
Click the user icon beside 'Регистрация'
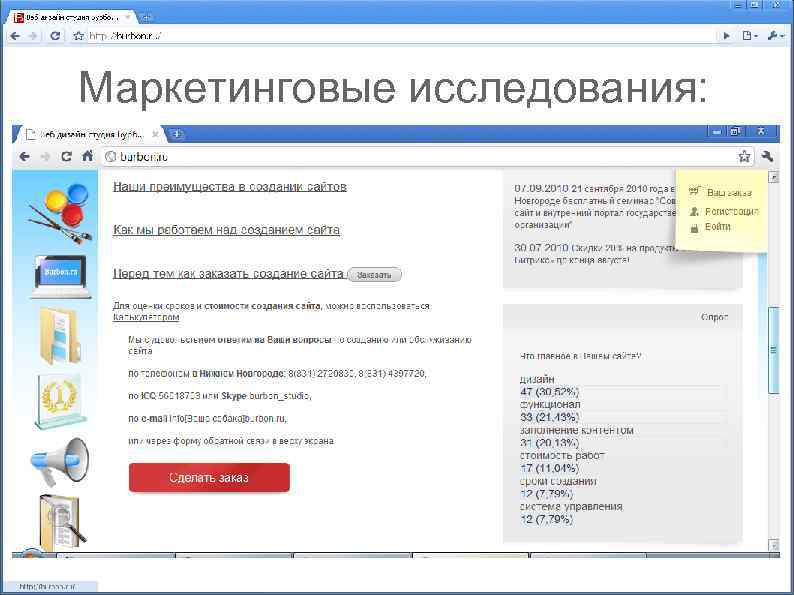694,212
